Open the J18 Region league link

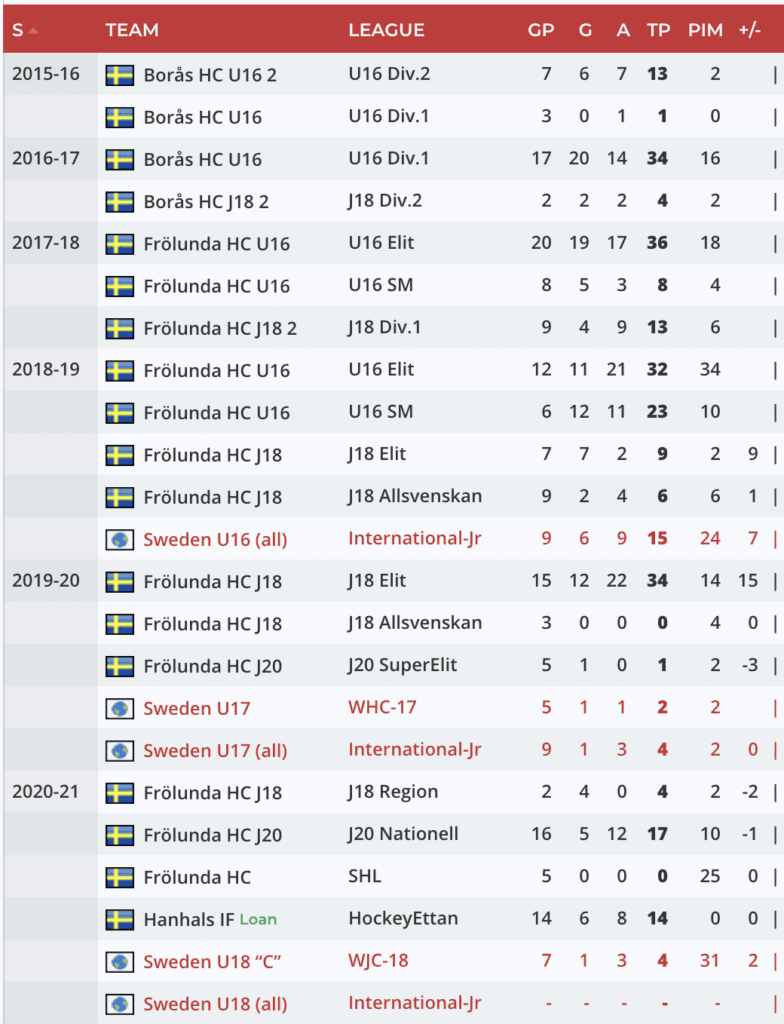tap(393, 792)
